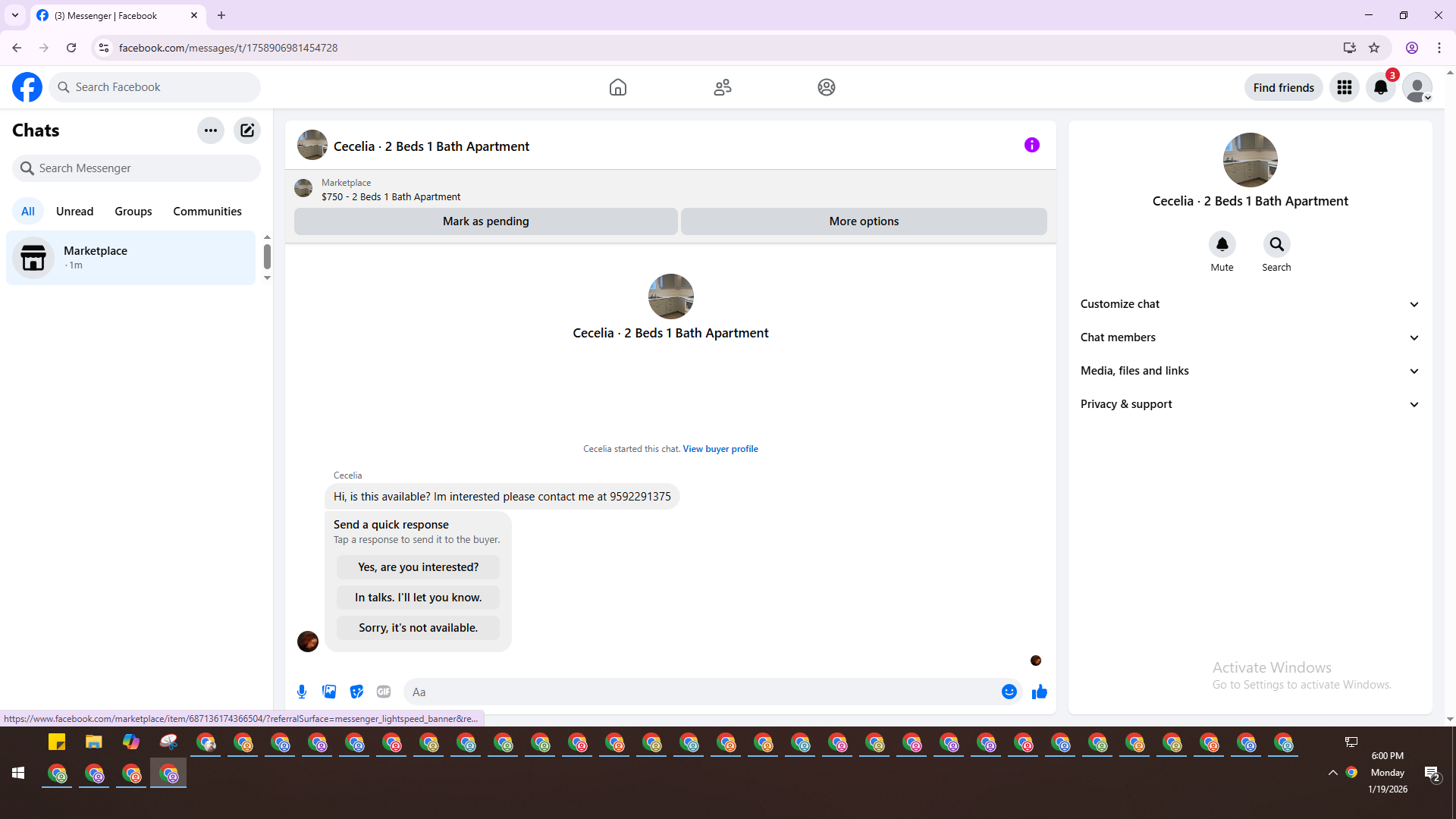Expand Customize chat section
The image size is (1456, 819).
pyautogui.click(x=1249, y=304)
